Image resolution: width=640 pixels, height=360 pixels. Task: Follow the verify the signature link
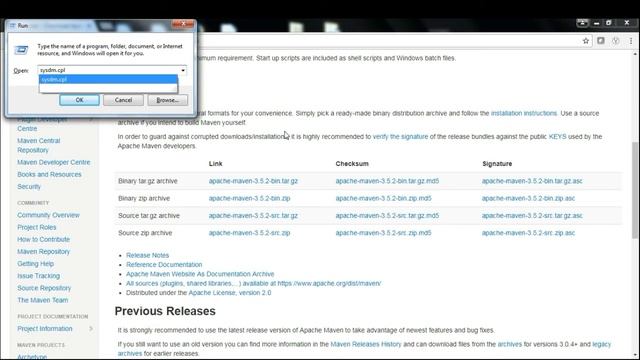tap(400, 137)
